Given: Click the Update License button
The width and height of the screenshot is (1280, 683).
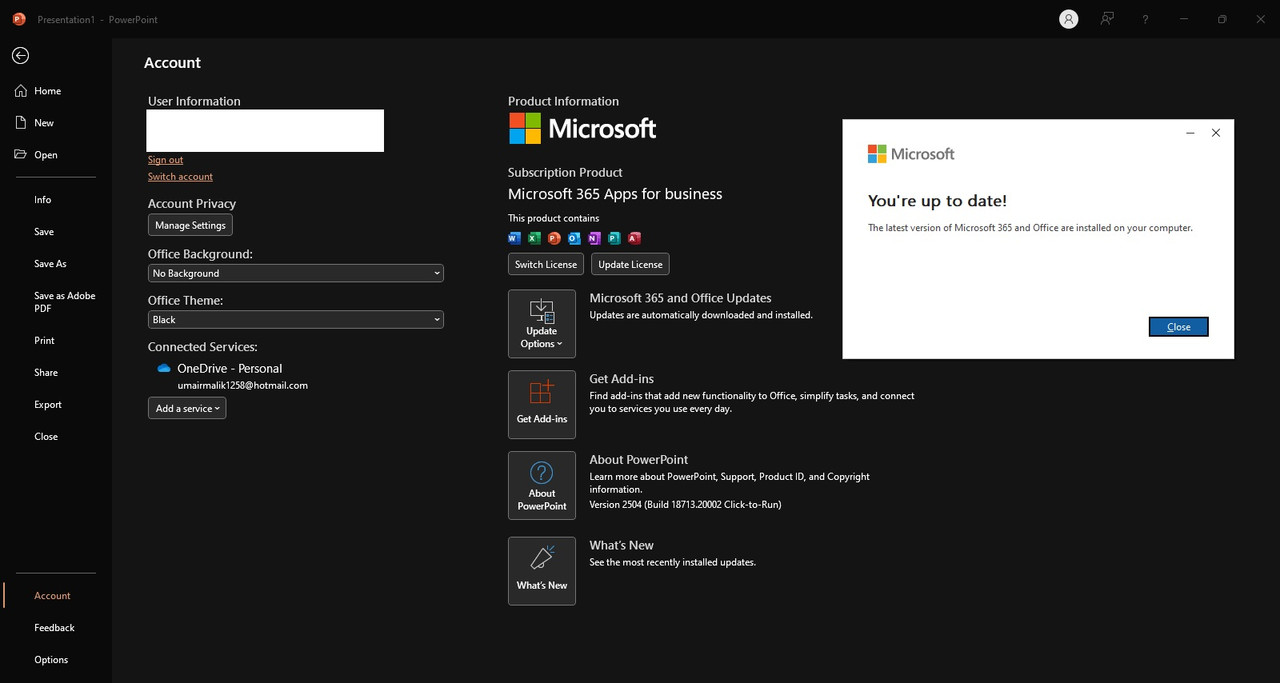Looking at the screenshot, I should pyautogui.click(x=630, y=264).
